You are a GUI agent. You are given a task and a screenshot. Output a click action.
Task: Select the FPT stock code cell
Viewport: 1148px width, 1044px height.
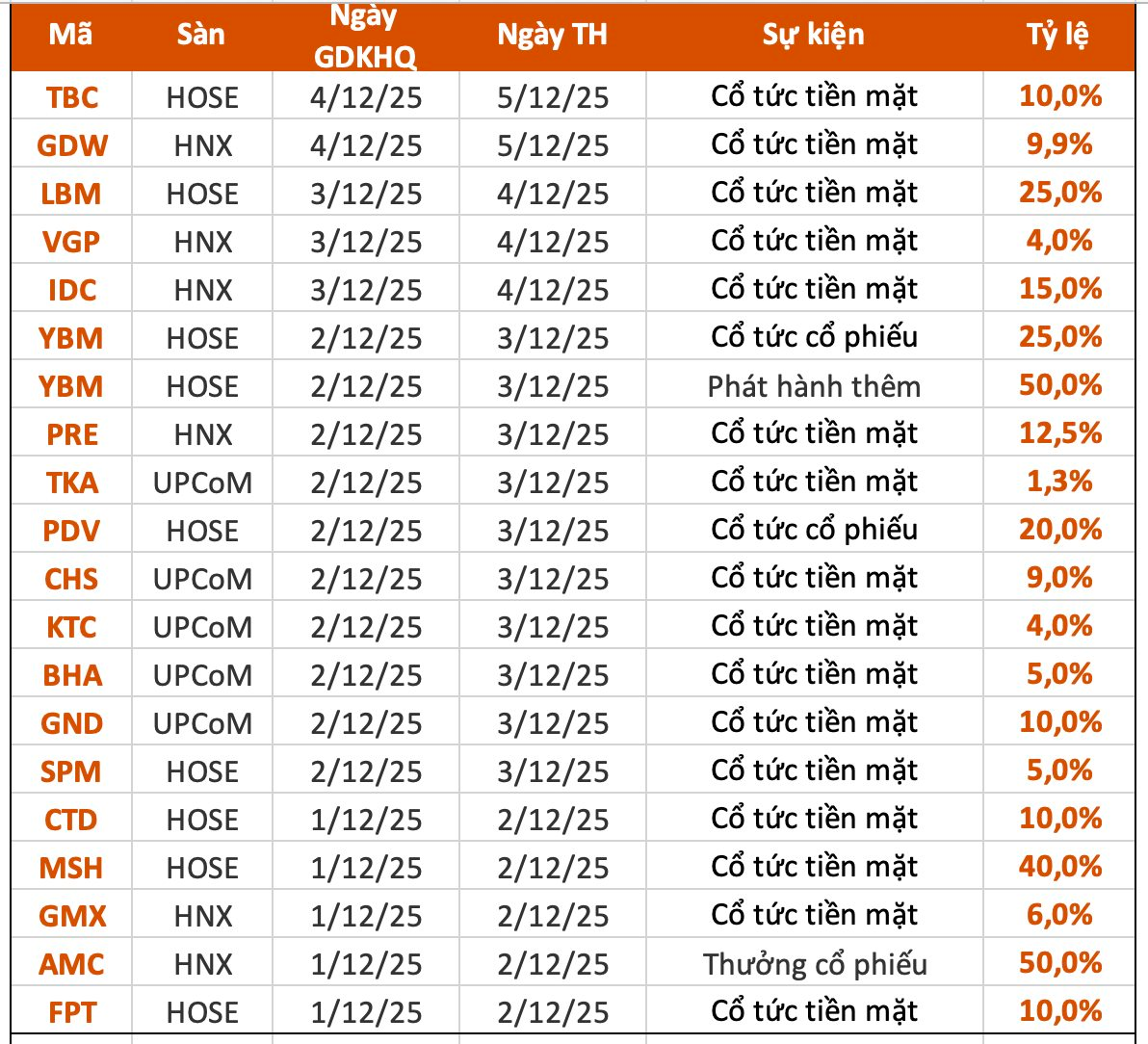71,1012
